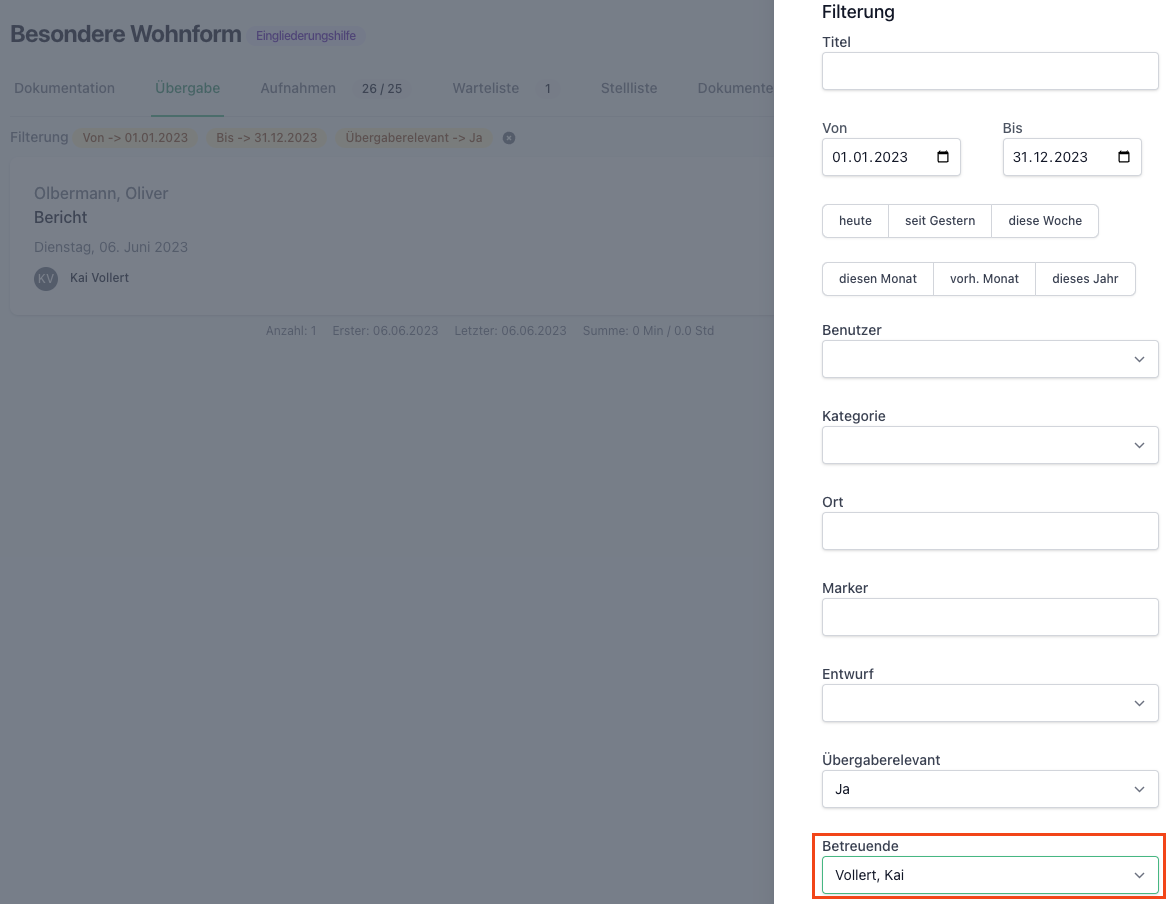This screenshot has height=904, width=1169.
Task: Expand the Benutzer dropdown
Action: click(990, 359)
